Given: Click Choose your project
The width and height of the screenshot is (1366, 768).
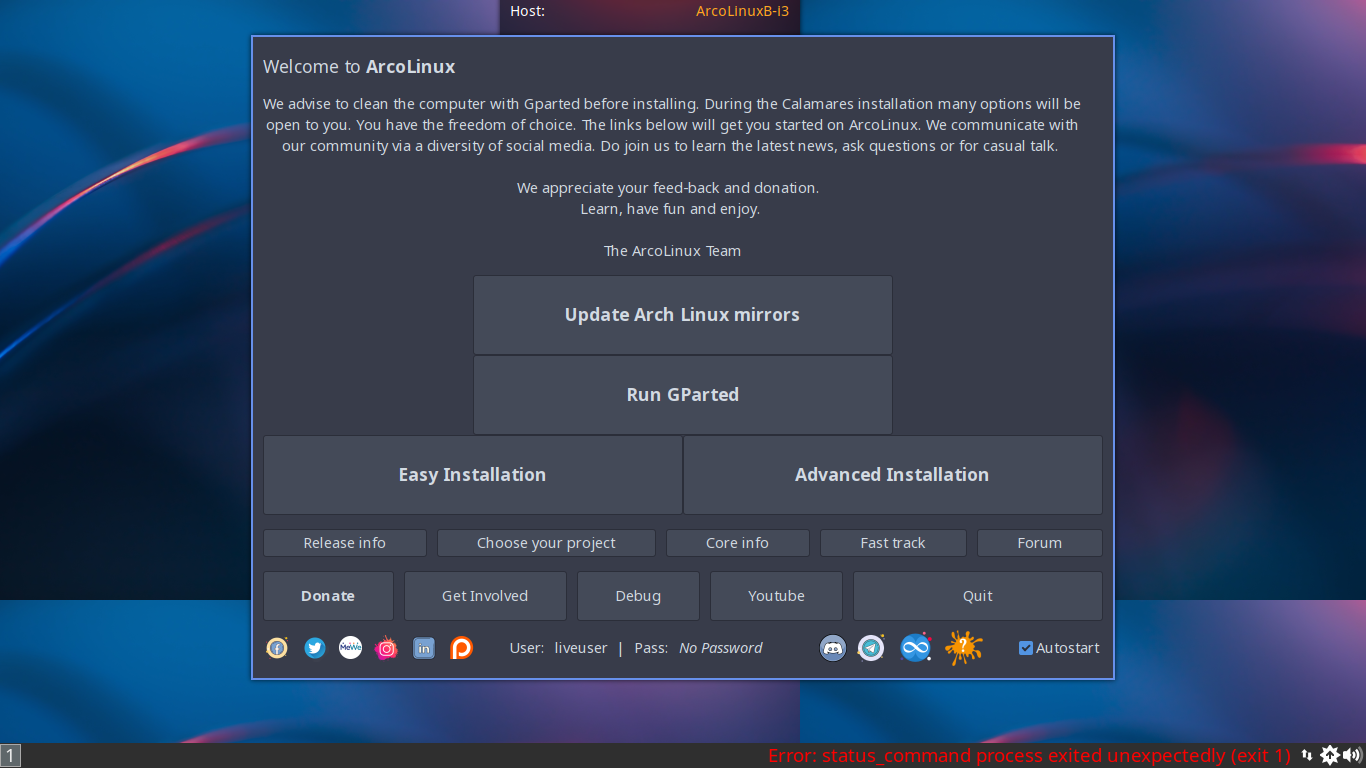Looking at the screenshot, I should (546, 543).
